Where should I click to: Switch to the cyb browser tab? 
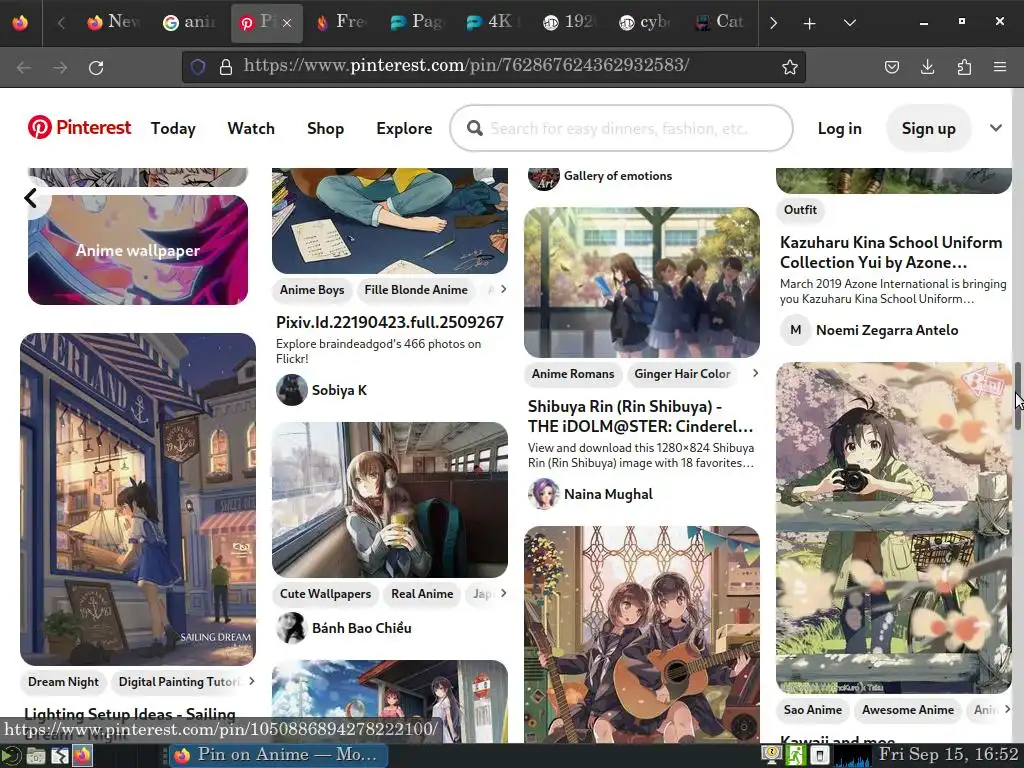pyautogui.click(x=646, y=23)
